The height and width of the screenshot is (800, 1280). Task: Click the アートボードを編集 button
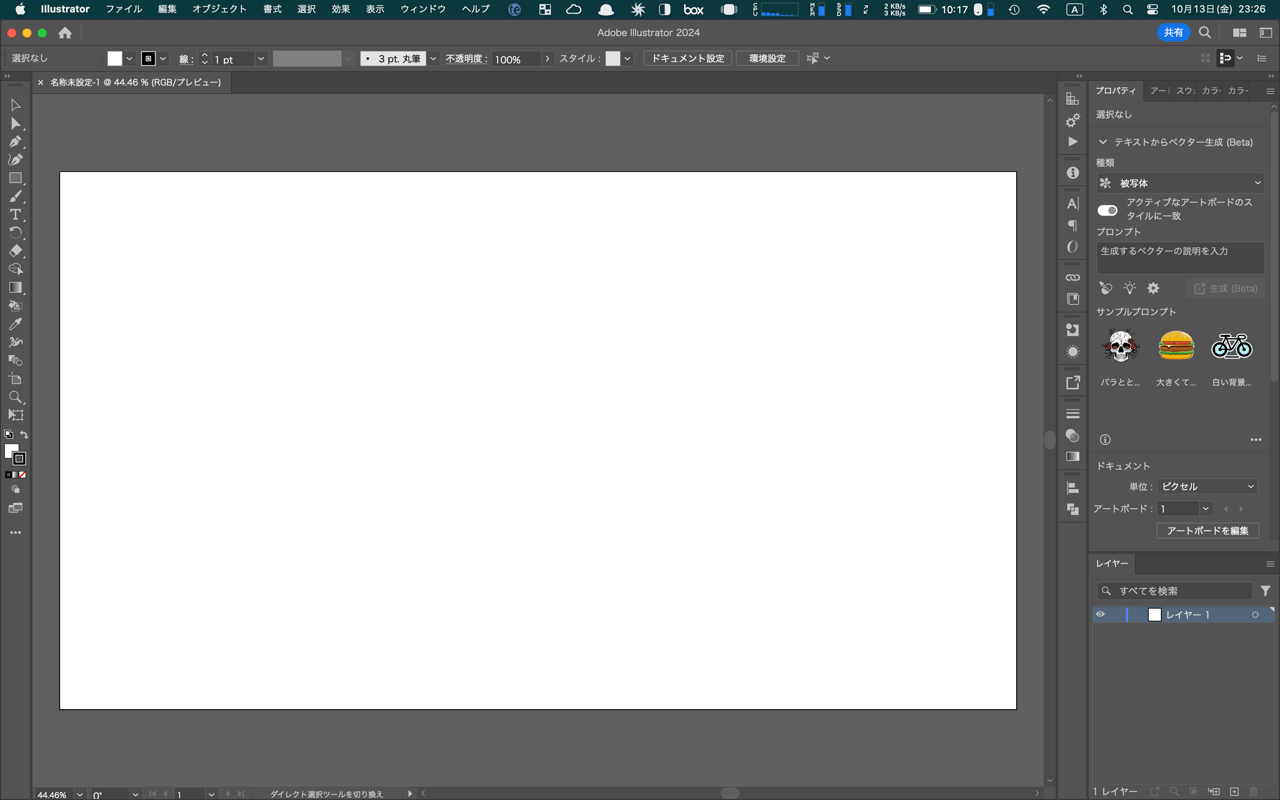1207,531
